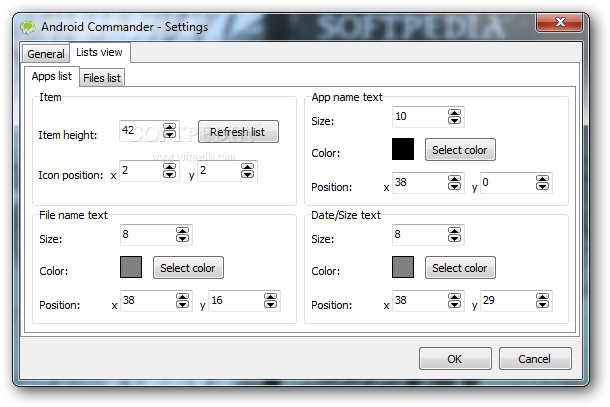Increase File name position y value

270,296
